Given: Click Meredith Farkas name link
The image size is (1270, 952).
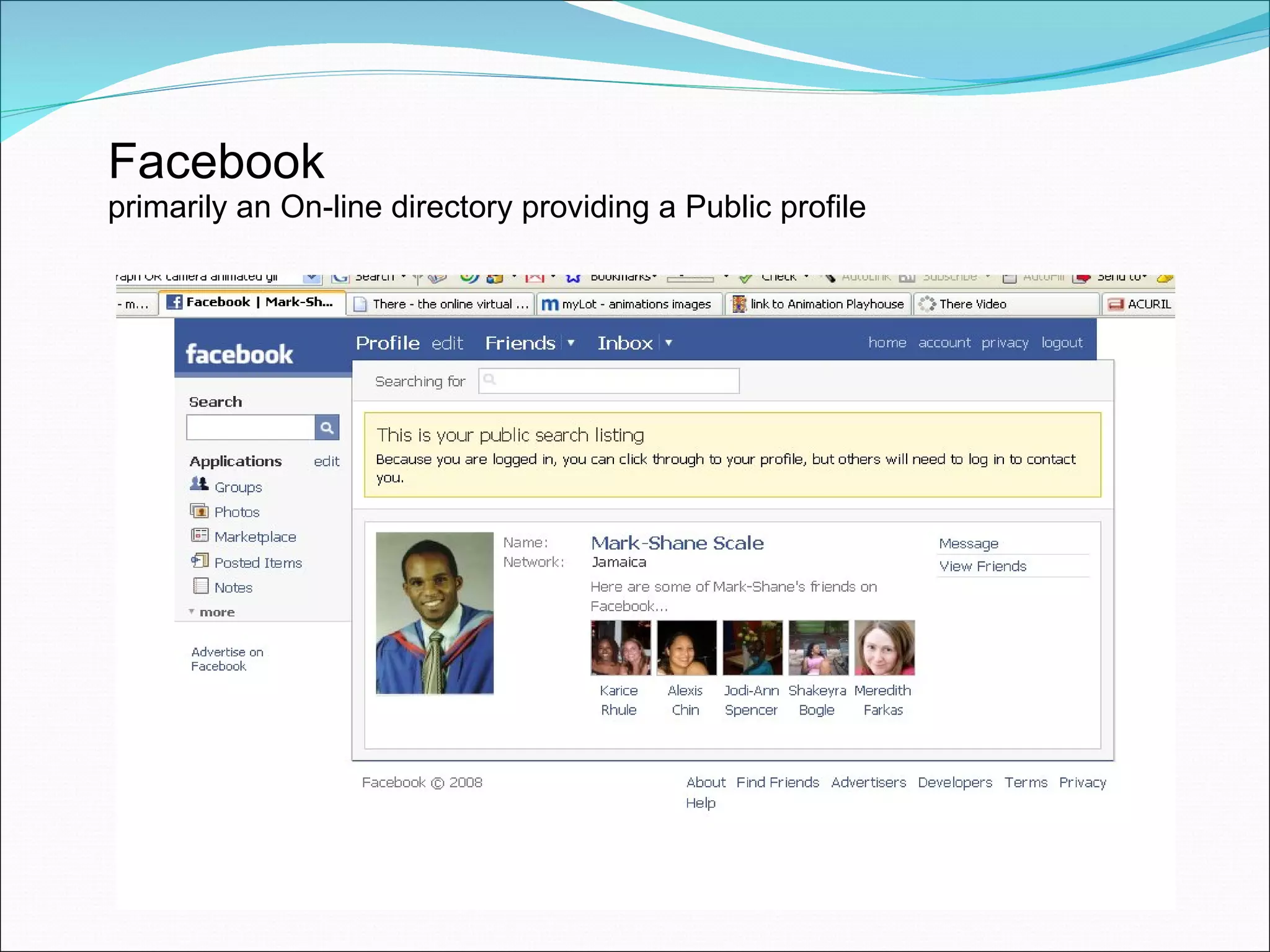Looking at the screenshot, I should point(883,700).
